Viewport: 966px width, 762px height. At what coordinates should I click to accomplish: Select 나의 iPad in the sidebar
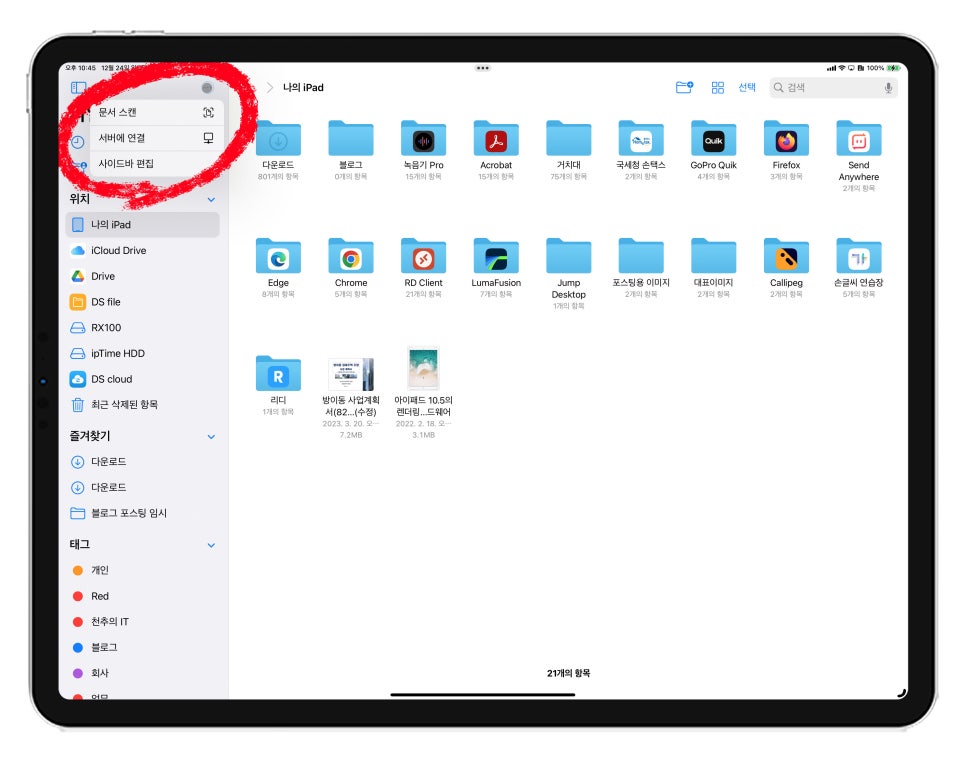pyautogui.click(x=142, y=225)
